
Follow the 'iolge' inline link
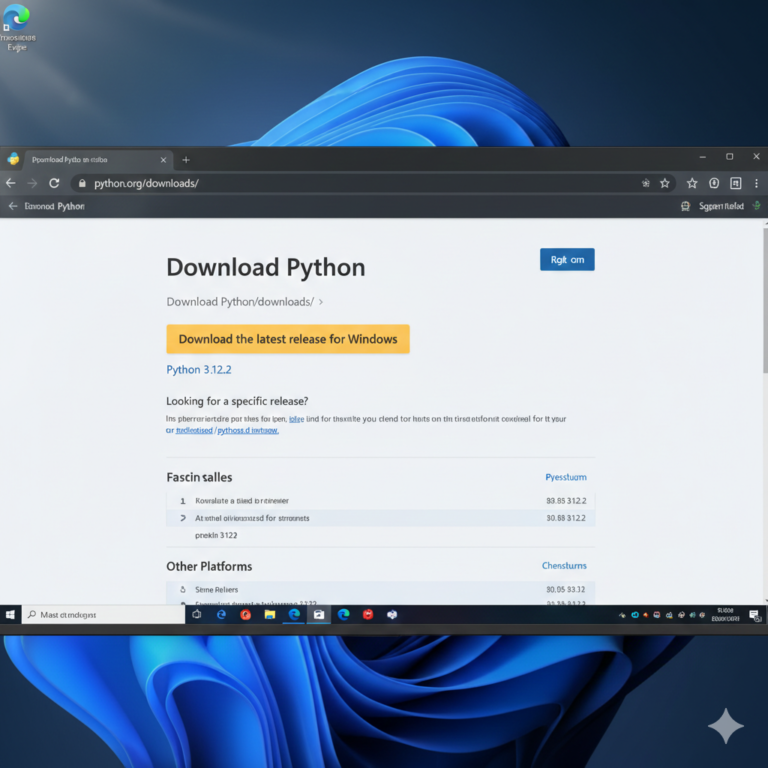point(296,419)
